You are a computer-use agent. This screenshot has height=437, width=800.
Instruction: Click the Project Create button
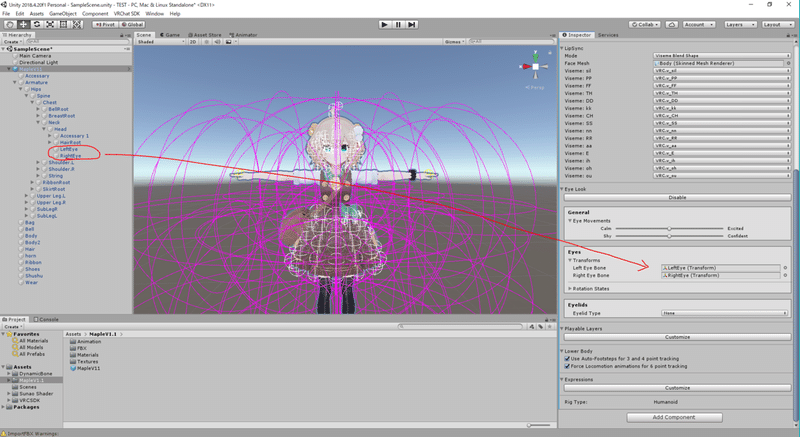pos(12,326)
